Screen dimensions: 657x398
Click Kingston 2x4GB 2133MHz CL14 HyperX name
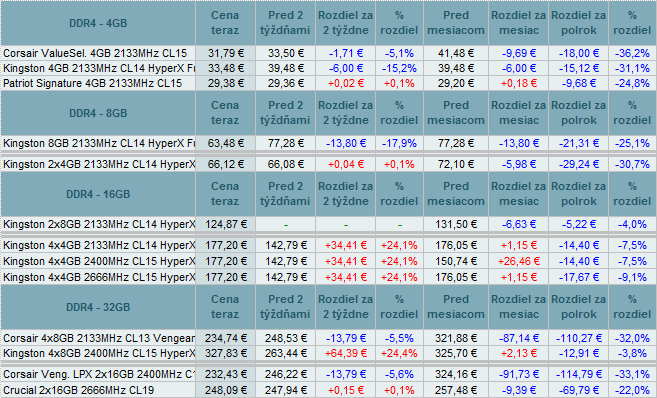click(98, 164)
